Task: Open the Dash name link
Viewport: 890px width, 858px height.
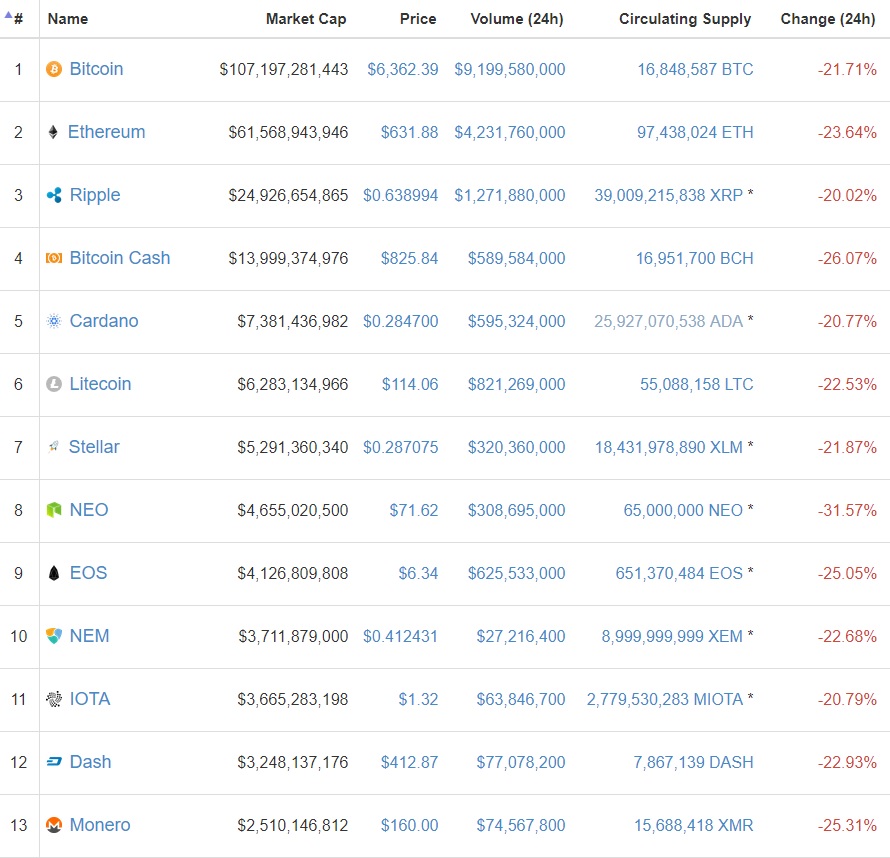Action: click(x=90, y=762)
